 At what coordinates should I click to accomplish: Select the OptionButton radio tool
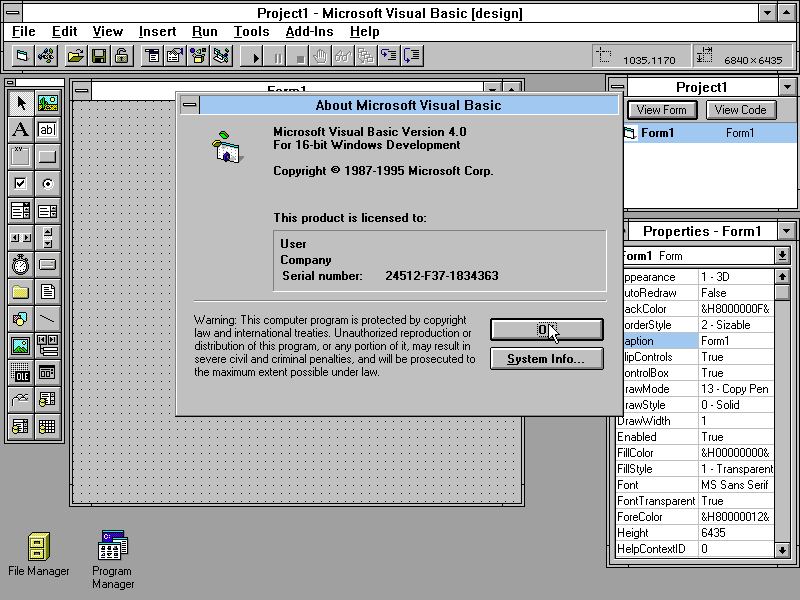pyautogui.click(x=46, y=184)
